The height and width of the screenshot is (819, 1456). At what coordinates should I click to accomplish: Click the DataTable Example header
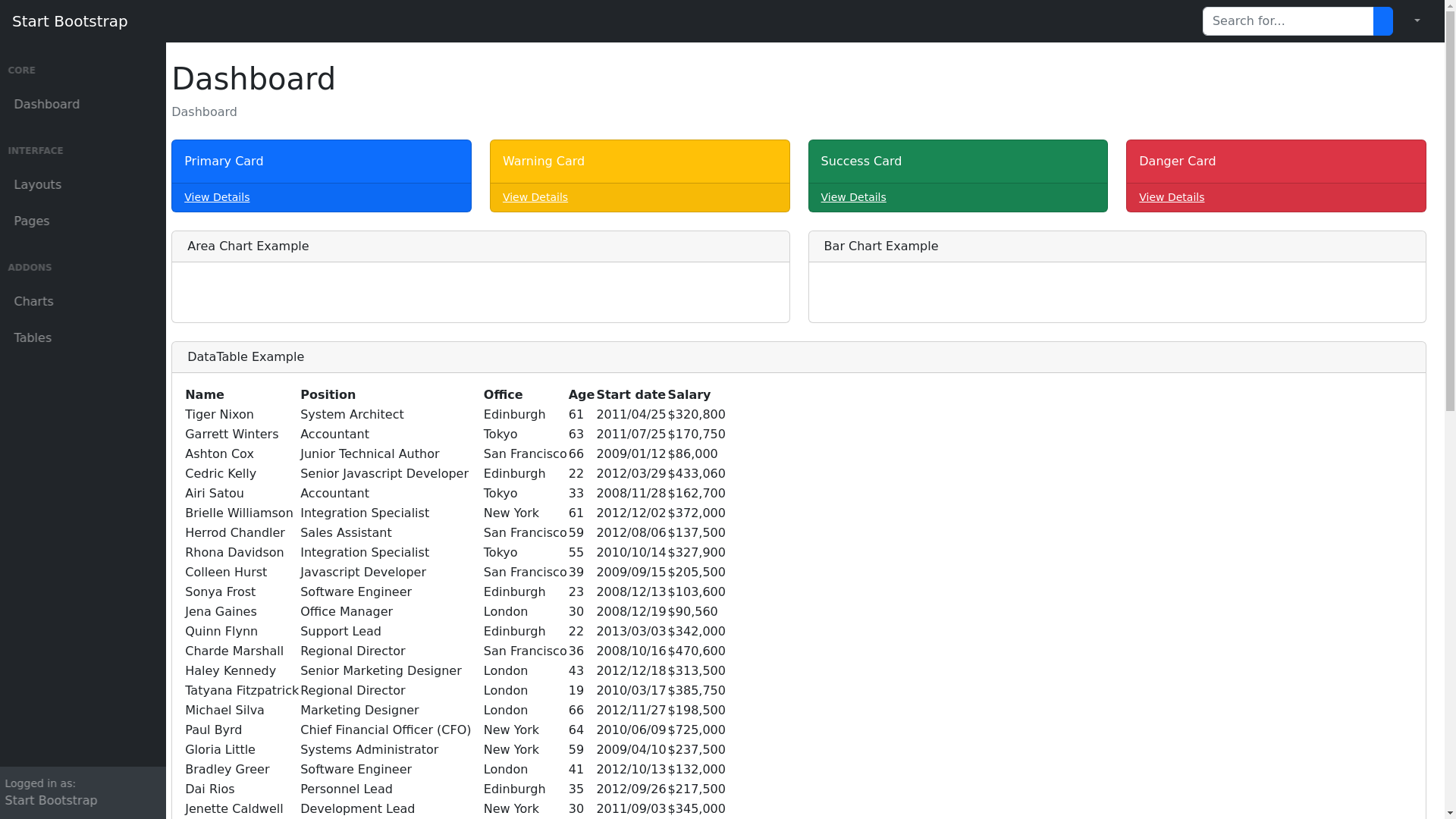pyautogui.click(x=799, y=357)
